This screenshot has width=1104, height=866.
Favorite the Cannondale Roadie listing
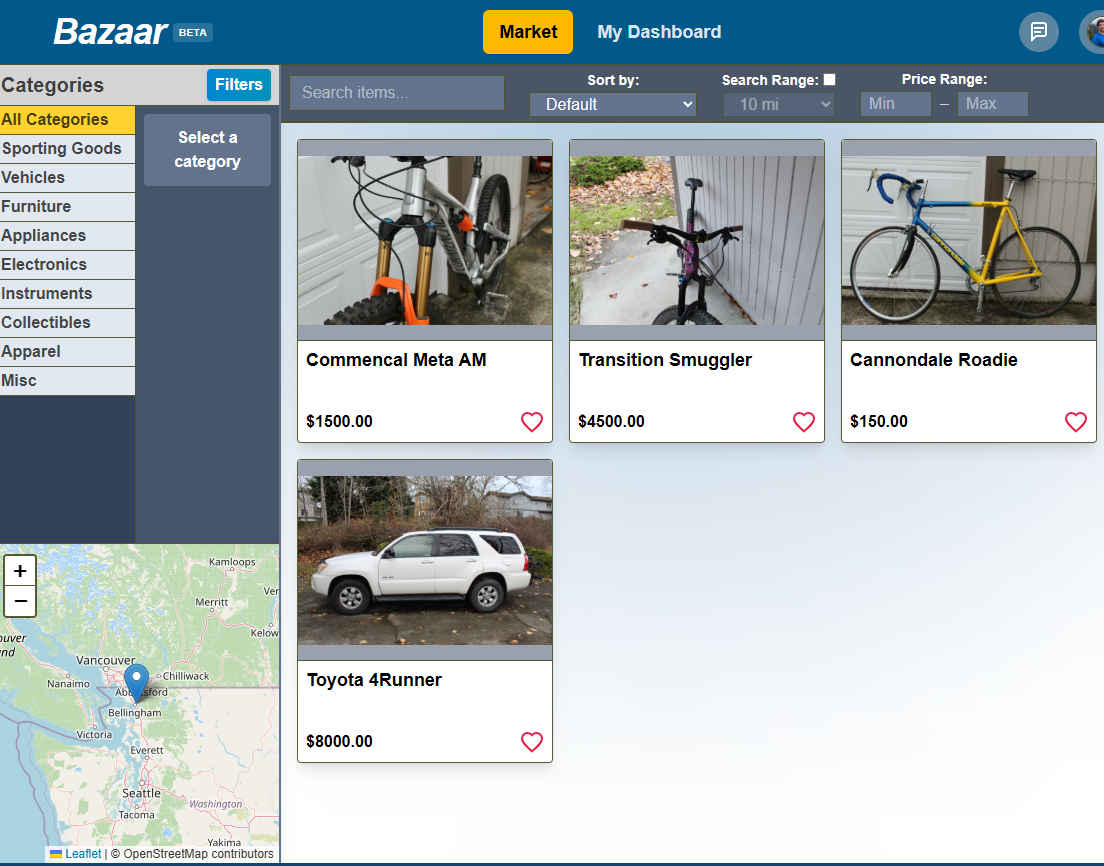tap(1075, 421)
